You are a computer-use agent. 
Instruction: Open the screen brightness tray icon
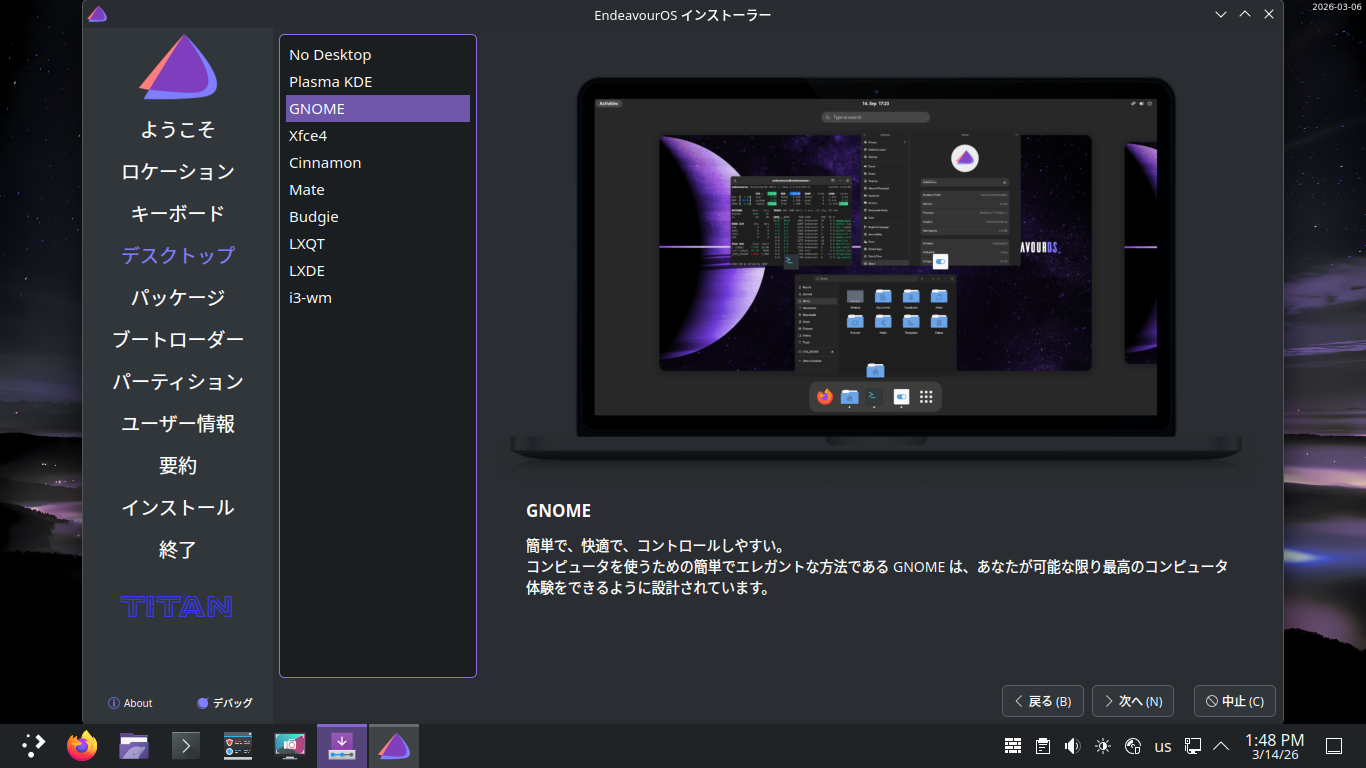pyautogui.click(x=1103, y=746)
